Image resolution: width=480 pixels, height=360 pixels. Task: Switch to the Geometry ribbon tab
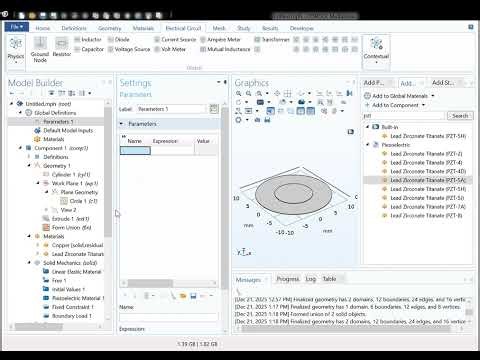pyautogui.click(x=110, y=28)
